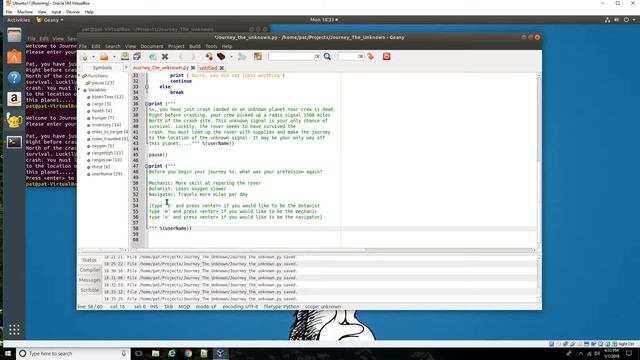640x360 pixels.
Task: Collapse the Functions tree node
Action: click(80, 76)
